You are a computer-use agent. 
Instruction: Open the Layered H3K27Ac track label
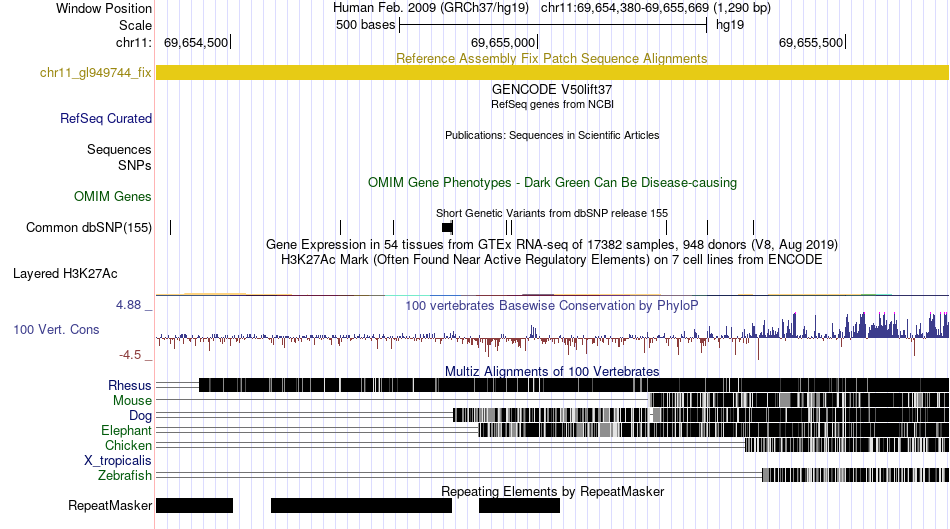coord(65,273)
